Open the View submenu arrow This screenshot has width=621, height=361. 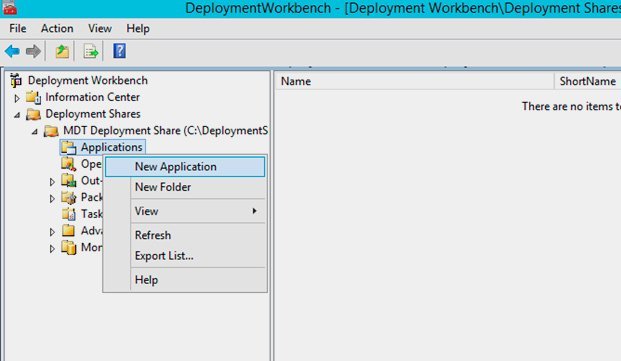point(255,211)
